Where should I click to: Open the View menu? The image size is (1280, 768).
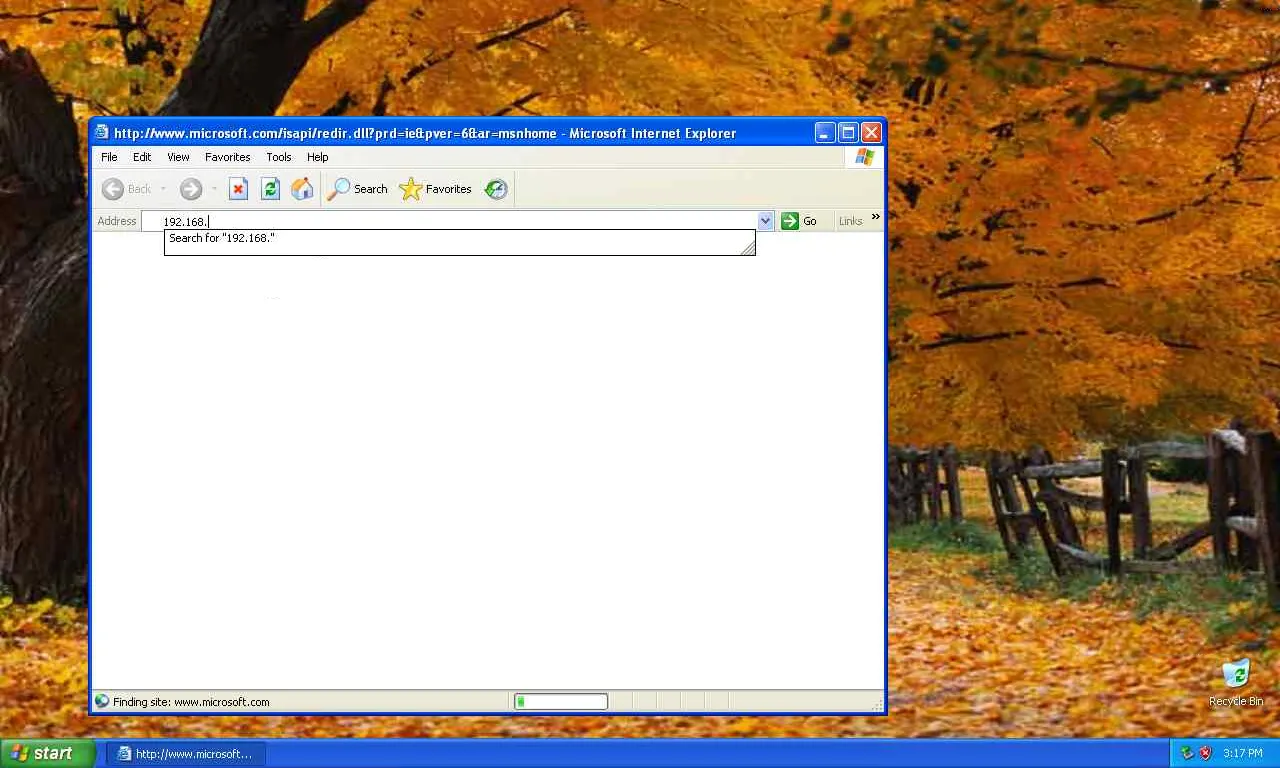[178, 157]
